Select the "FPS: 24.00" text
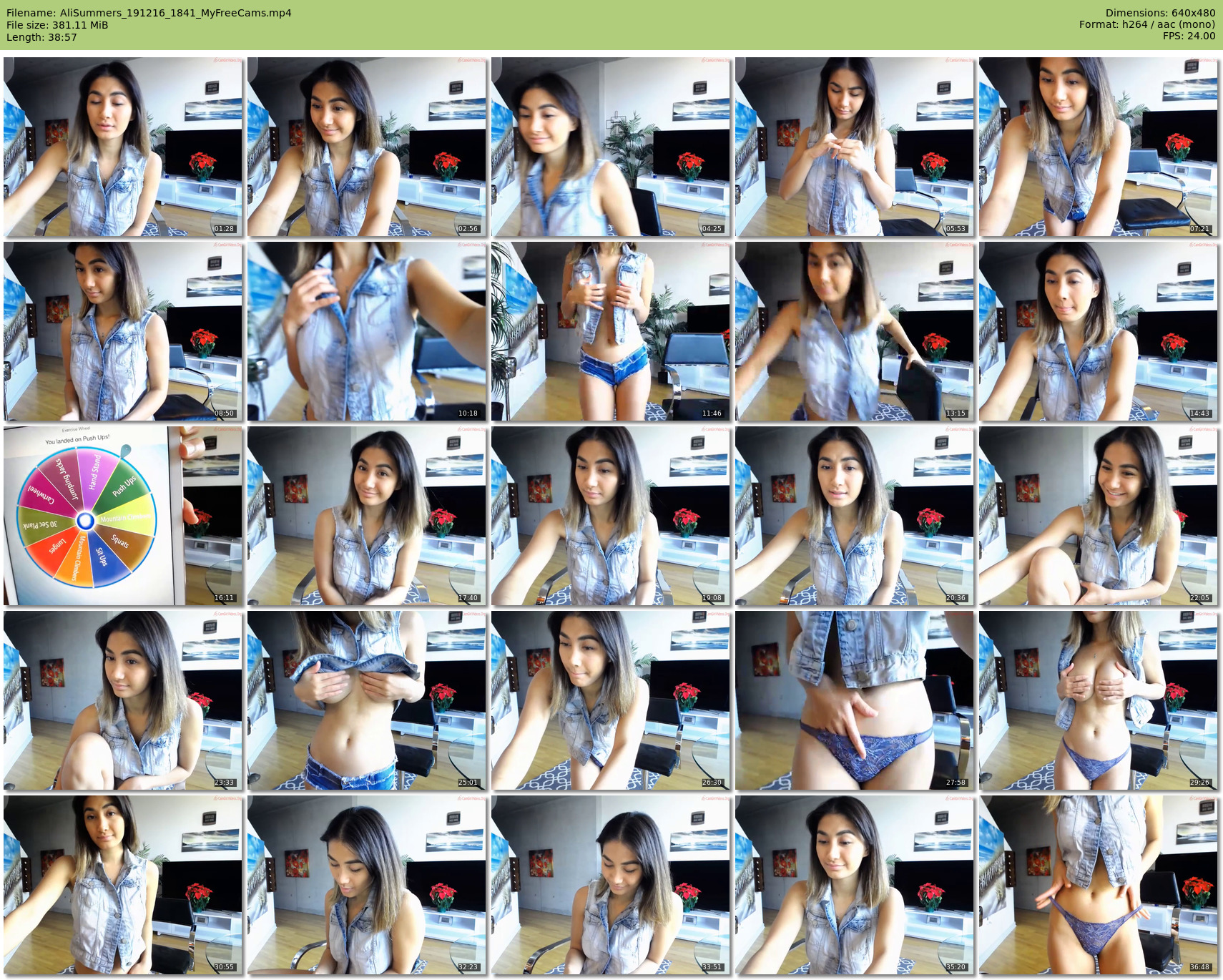 pyautogui.click(x=1189, y=36)
